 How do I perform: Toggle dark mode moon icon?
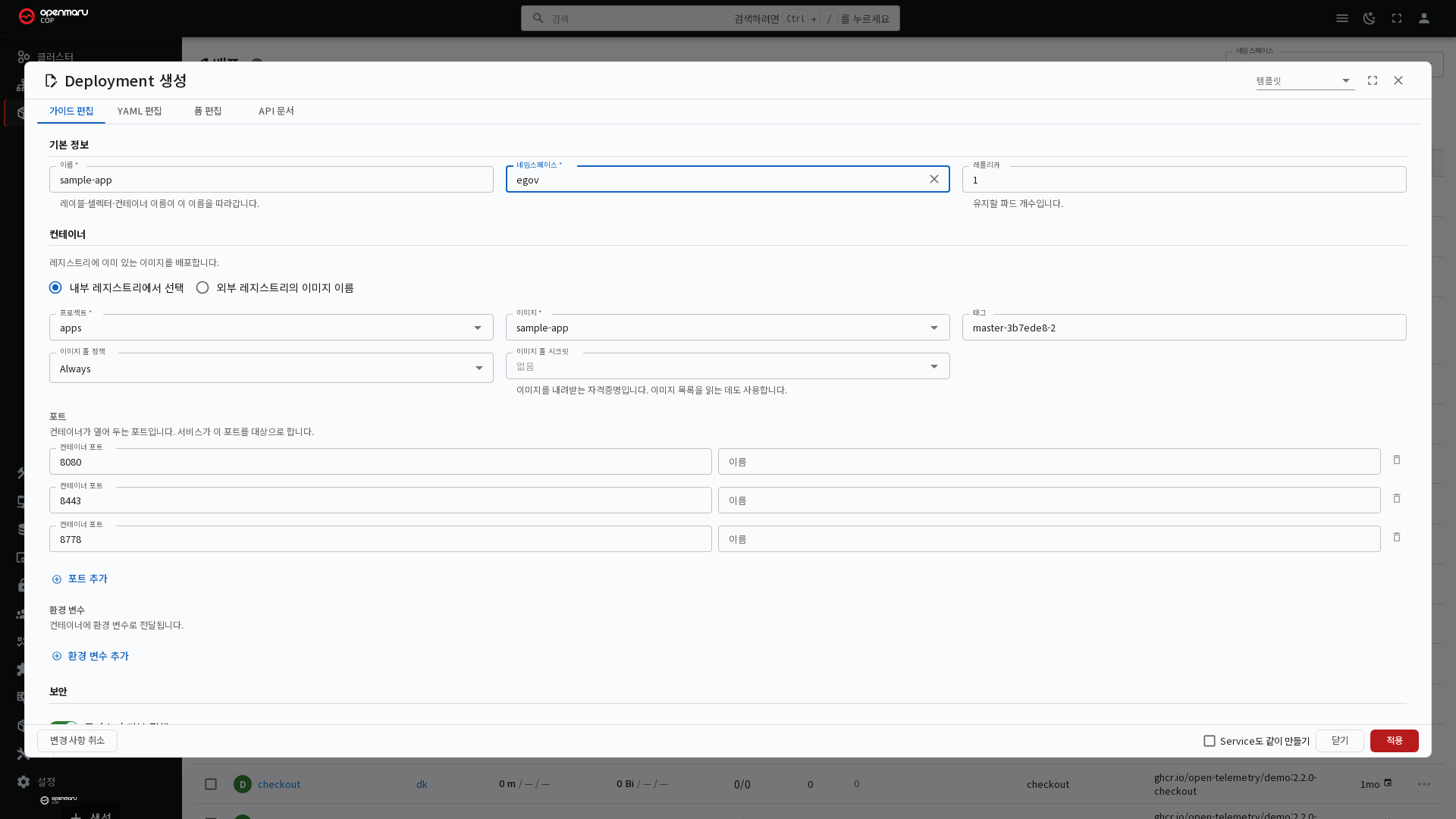coord(1370,18)
